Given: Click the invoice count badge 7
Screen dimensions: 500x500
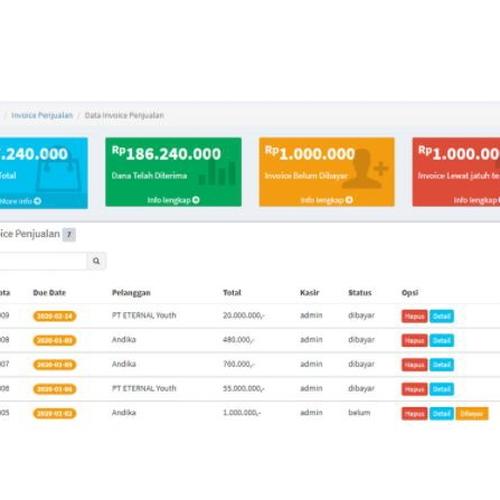Looking at the screenshot, I should pyautogui.click(x=69, y=234).
